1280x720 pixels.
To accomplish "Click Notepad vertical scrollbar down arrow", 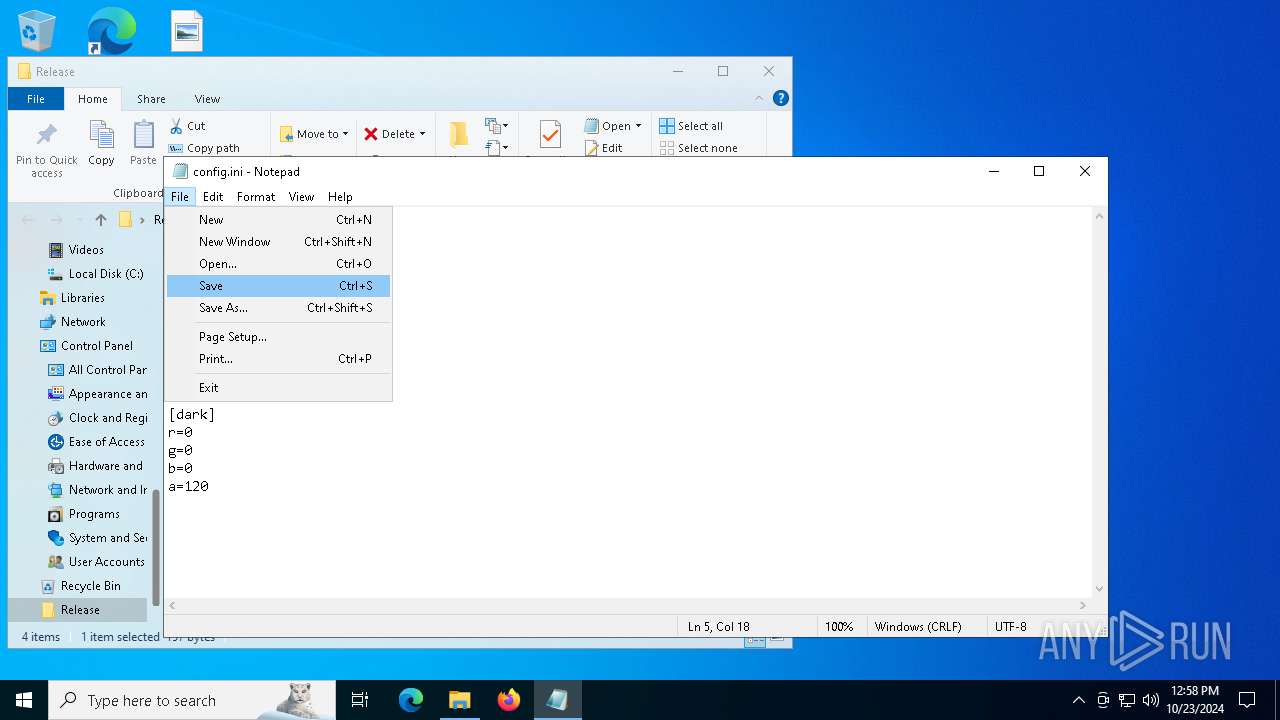I will point(1100,589).
